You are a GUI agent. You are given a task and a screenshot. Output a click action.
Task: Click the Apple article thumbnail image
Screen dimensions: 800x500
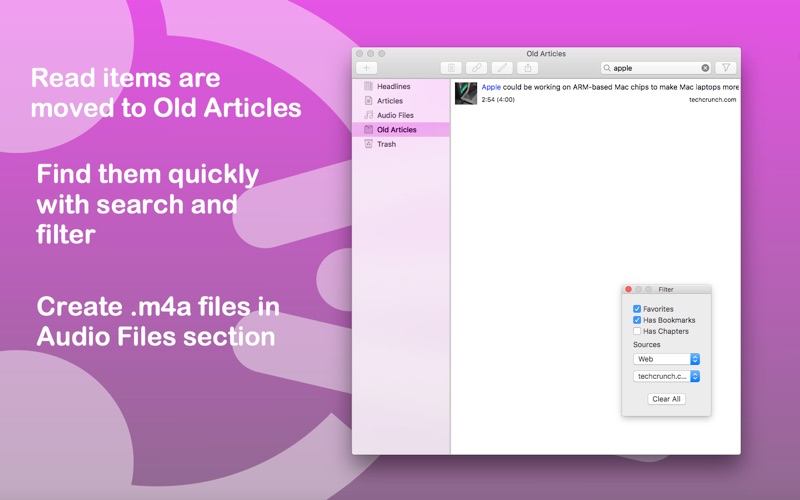click(x=466, y=93)
